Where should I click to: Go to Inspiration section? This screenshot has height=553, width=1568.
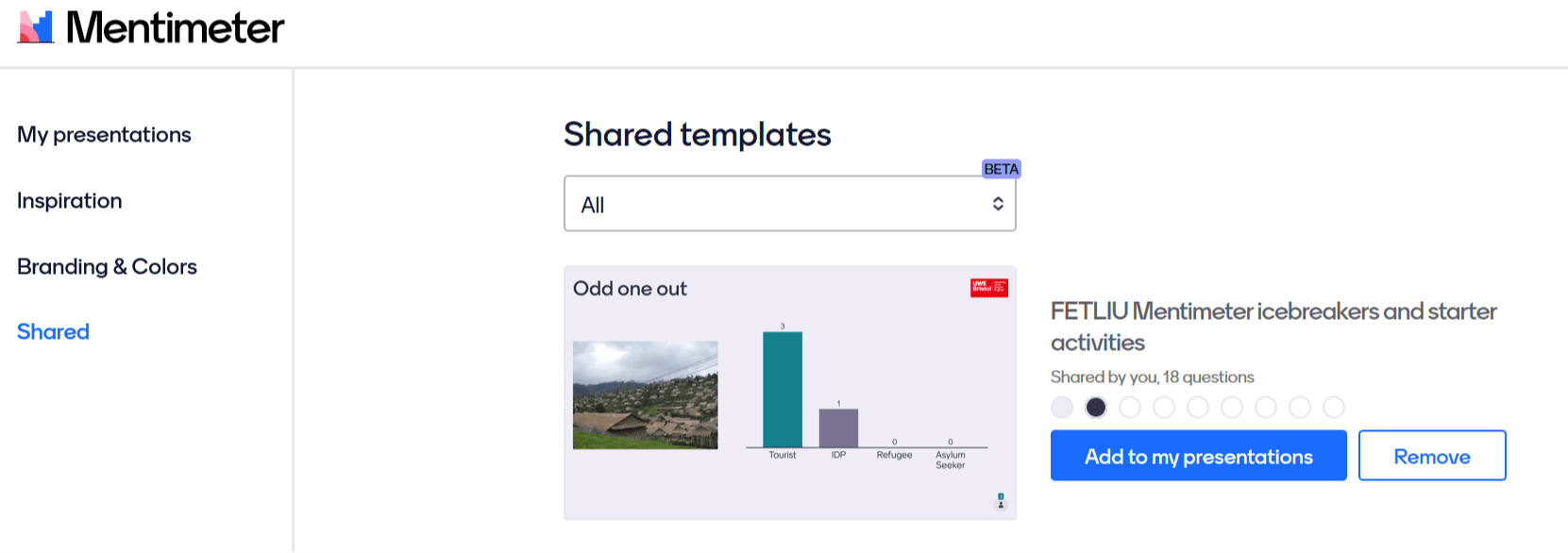[x=70, y=201]
